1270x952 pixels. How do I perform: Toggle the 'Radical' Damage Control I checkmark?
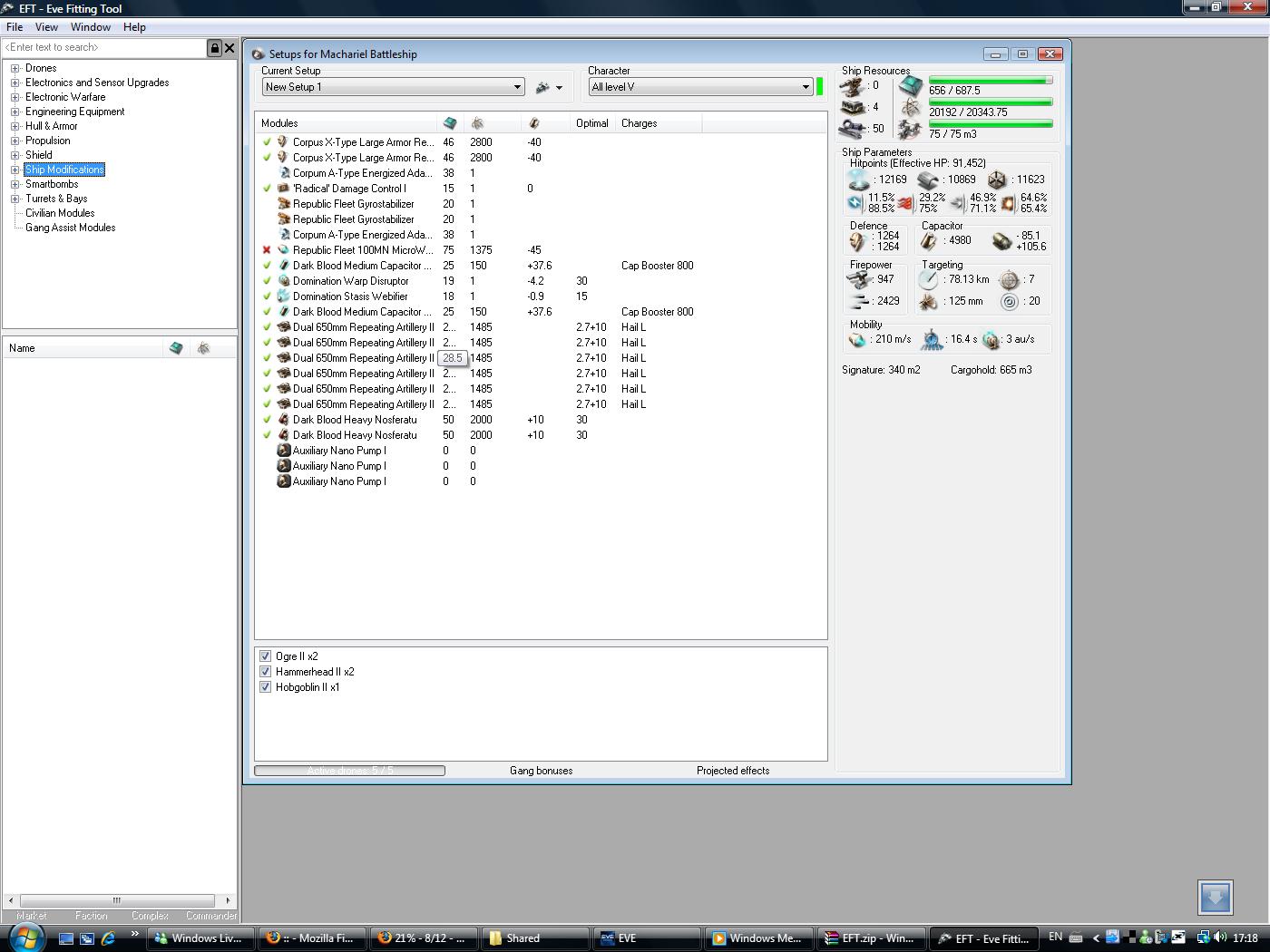(x=267, y=189)
